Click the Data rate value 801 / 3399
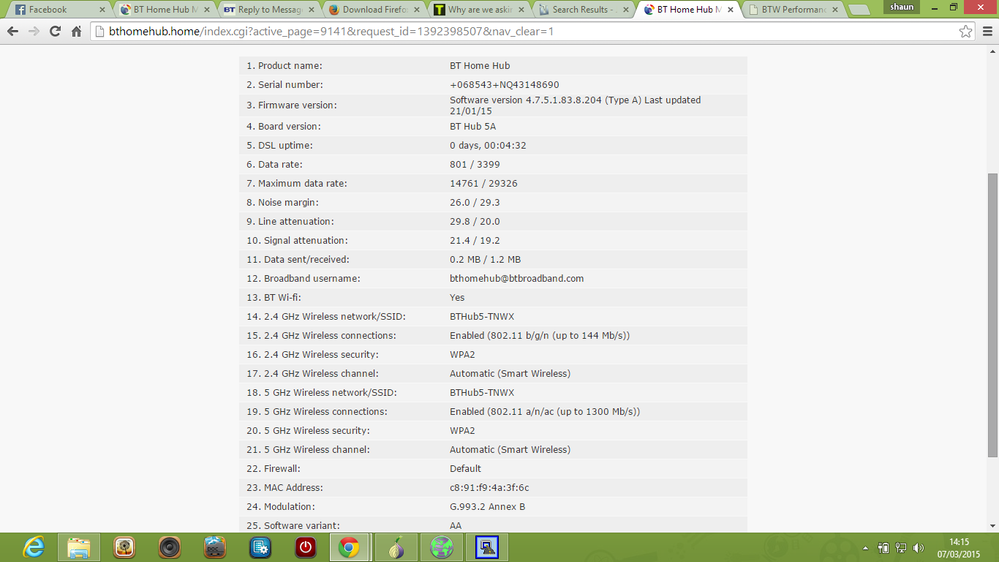This screenshot has width=999, height=562. 475,164
